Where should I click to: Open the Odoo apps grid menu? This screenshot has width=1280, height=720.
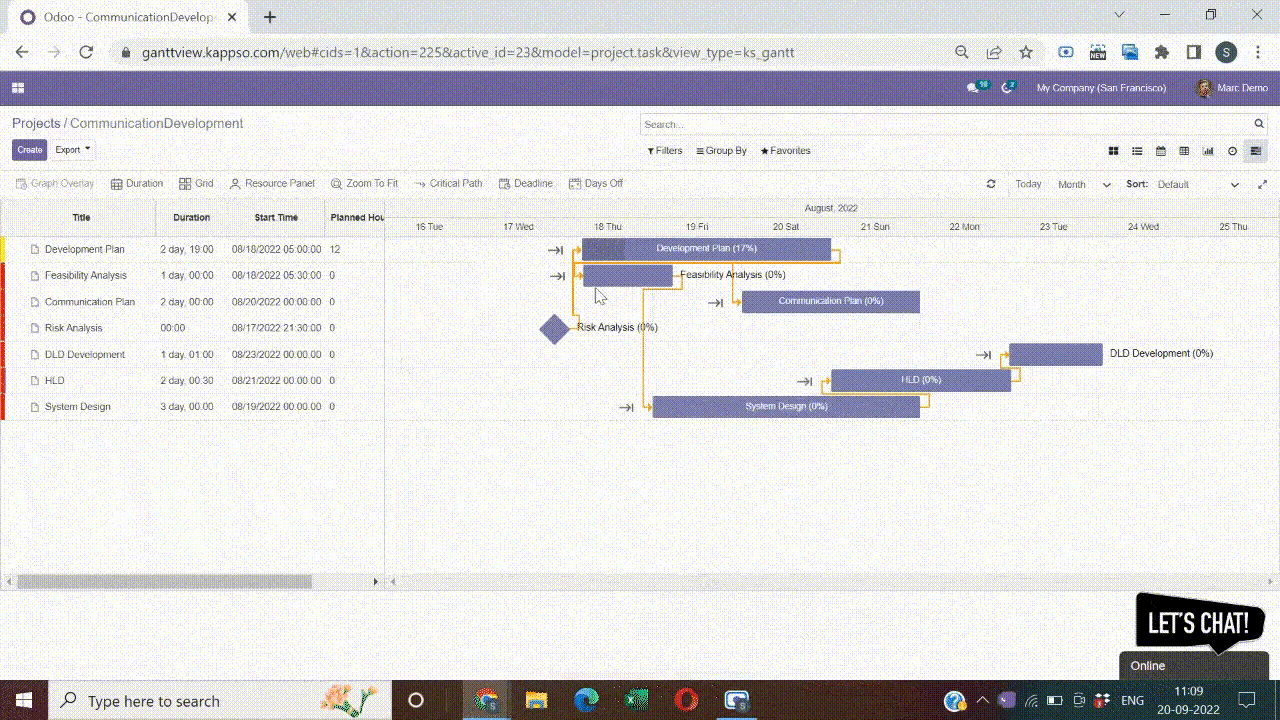coord(18,88)
